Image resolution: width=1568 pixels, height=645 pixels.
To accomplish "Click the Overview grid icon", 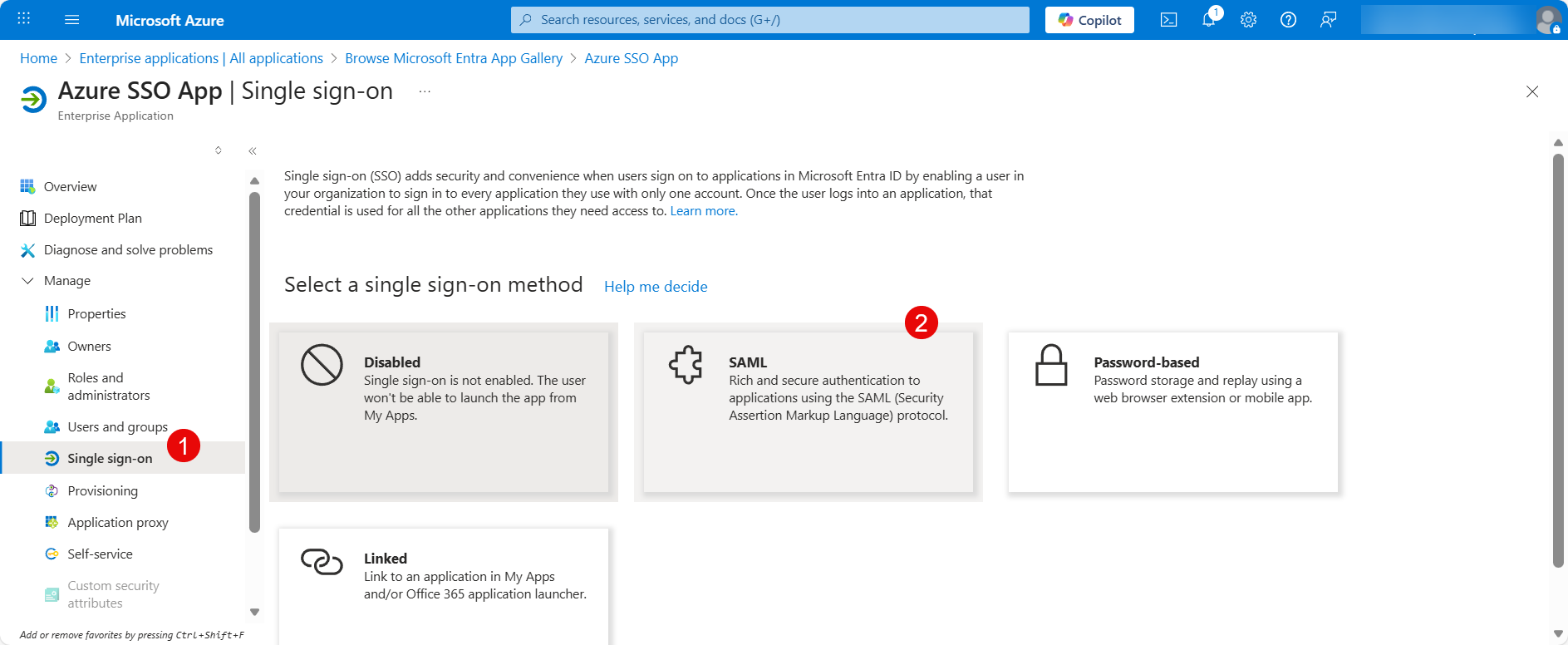I will [x=27, y=186].
